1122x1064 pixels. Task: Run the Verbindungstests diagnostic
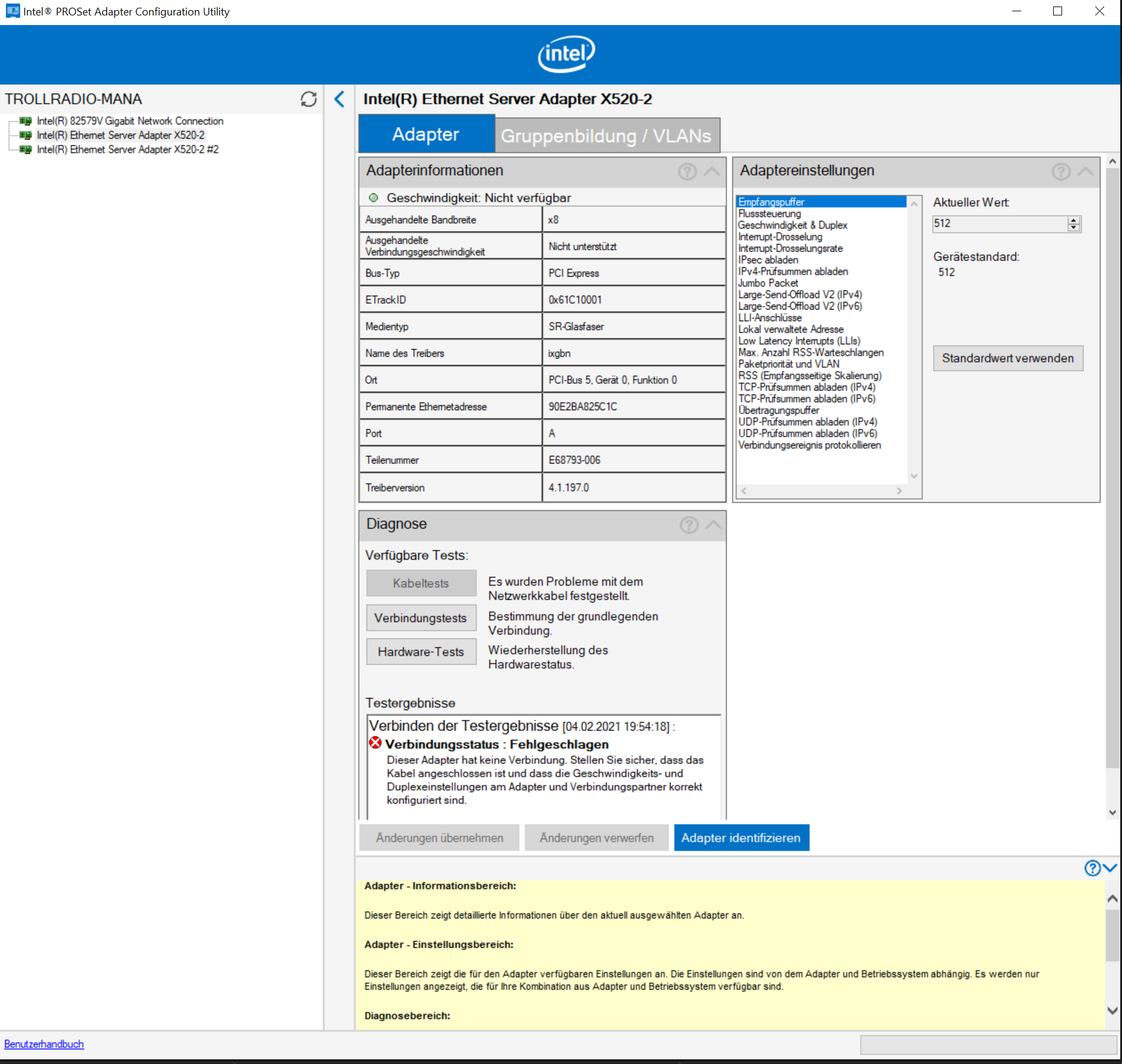(421, 618)
